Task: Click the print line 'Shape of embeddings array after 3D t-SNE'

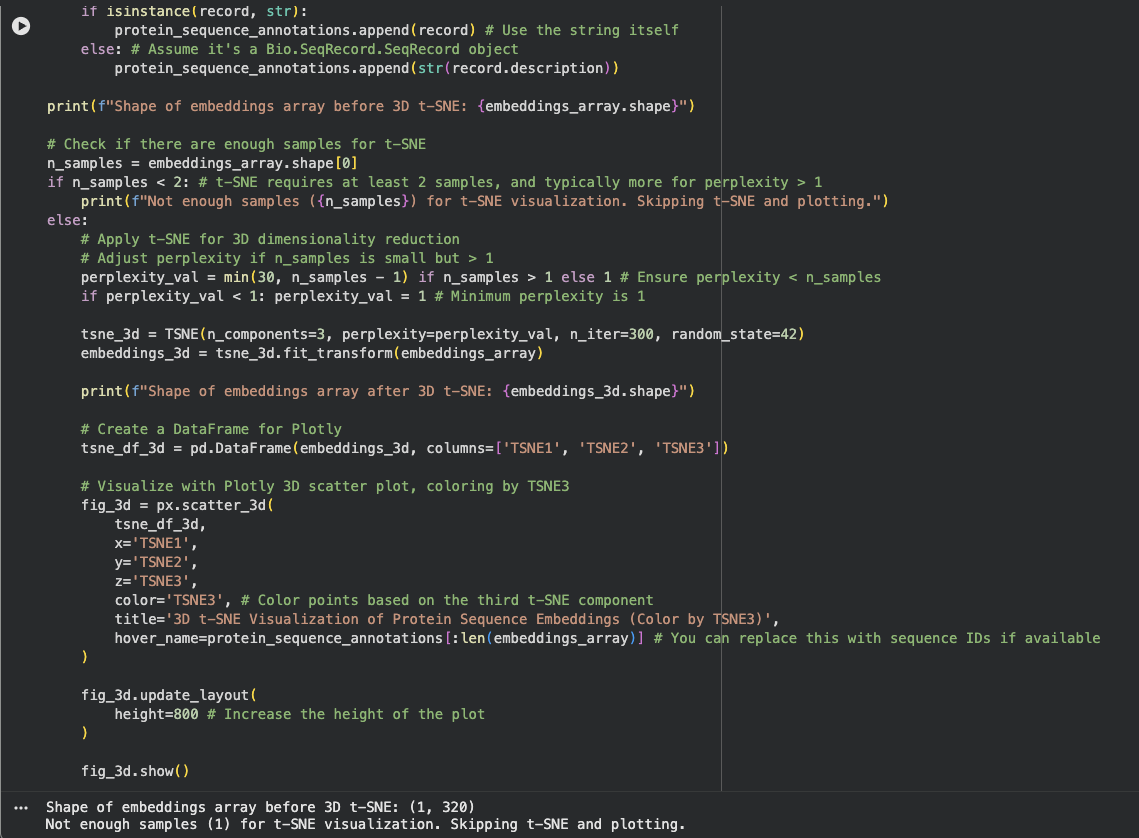Action: (388, 391)
